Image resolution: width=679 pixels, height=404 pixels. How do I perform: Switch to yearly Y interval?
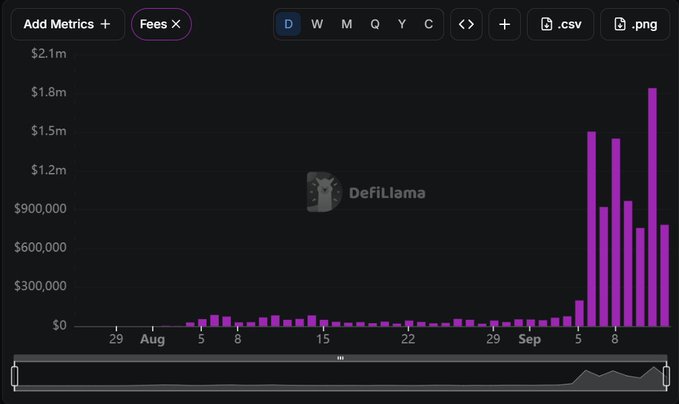click(x=402, y=24)
